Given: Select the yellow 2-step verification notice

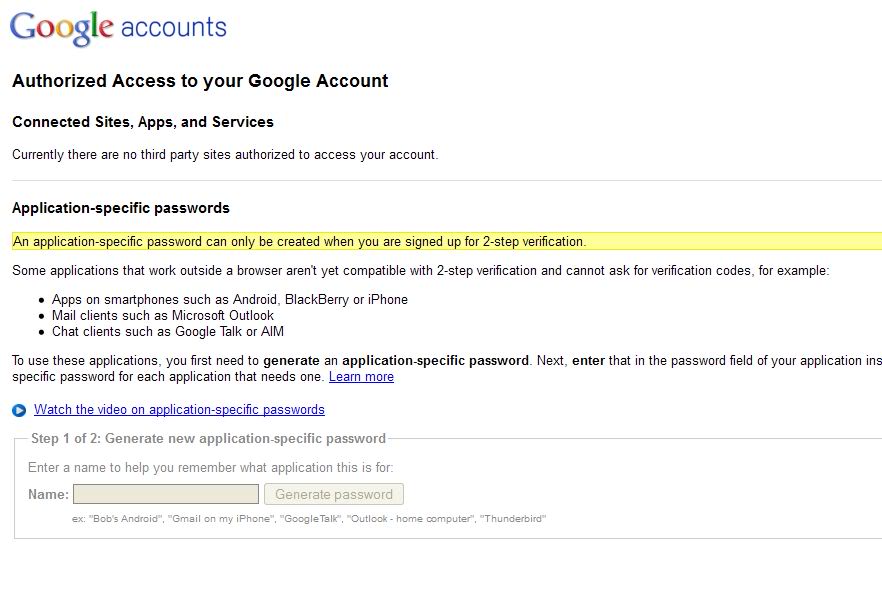Looking at the screenshot, I should tap(297, 241).
